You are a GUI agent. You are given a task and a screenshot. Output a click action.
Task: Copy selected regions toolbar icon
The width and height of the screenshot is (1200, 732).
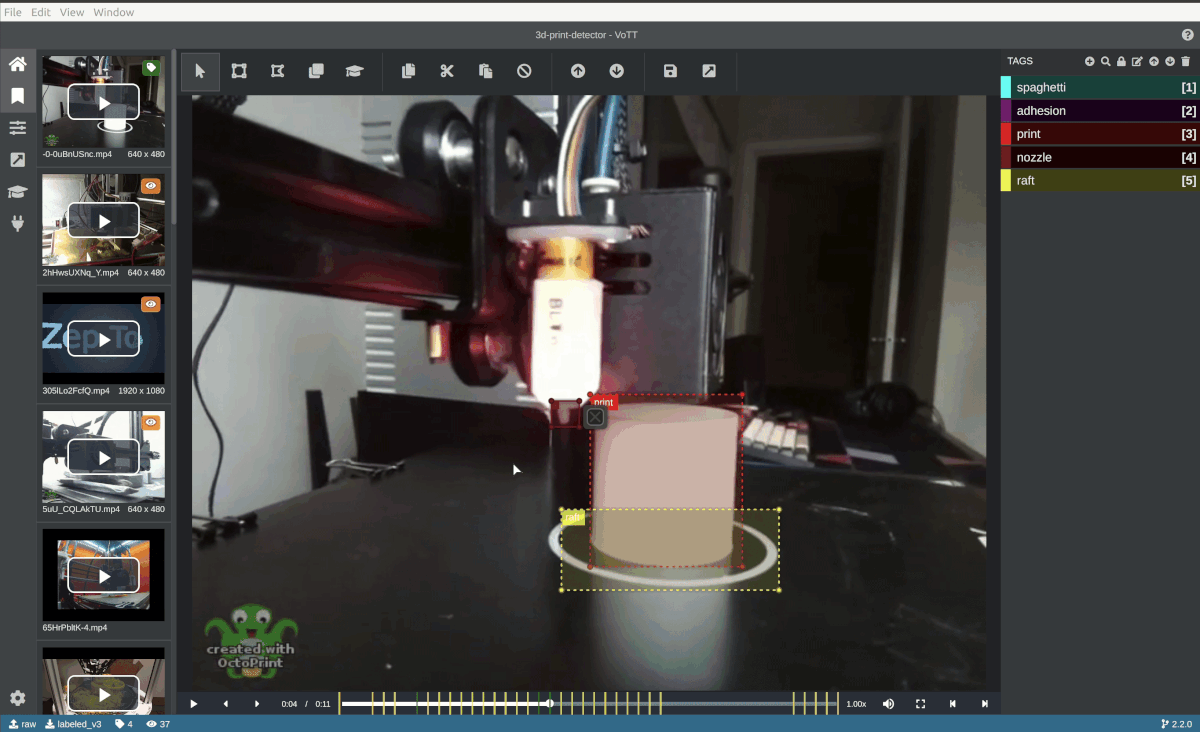click(x=408, y=71)
